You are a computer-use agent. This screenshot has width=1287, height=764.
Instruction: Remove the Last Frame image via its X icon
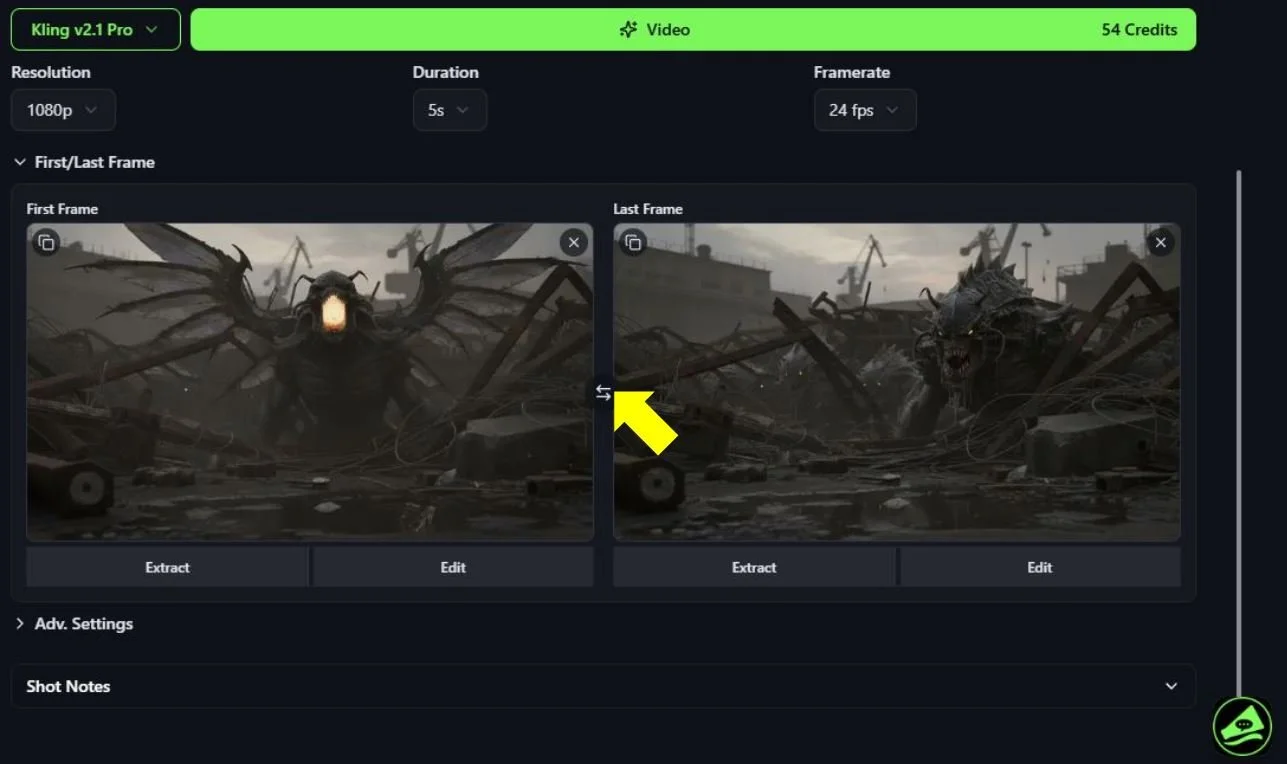click(1160, 242)
